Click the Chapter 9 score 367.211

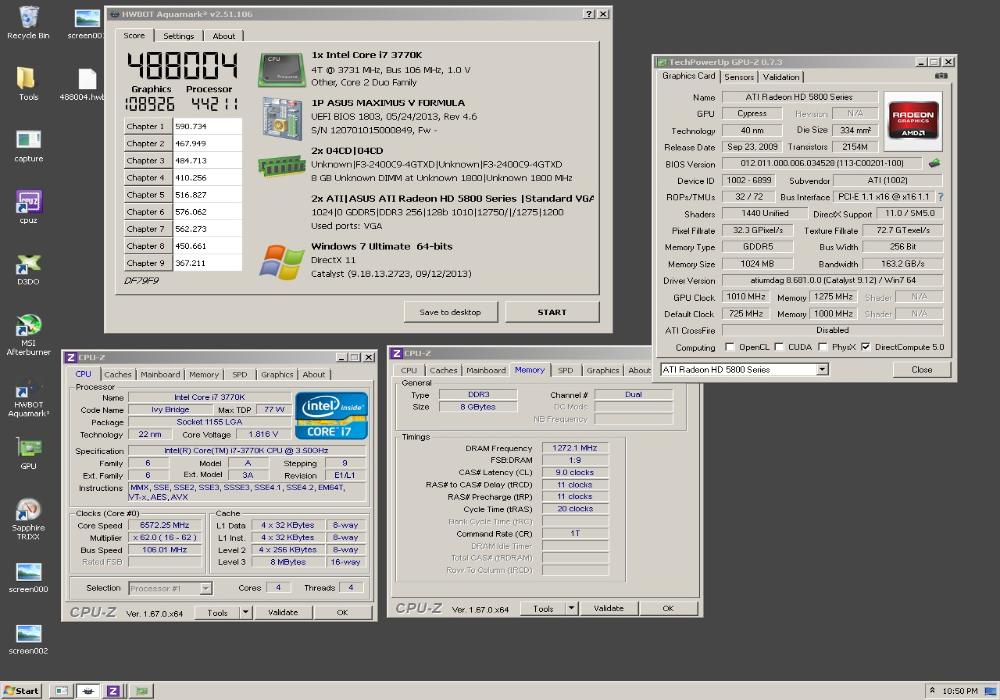(207, 263)
